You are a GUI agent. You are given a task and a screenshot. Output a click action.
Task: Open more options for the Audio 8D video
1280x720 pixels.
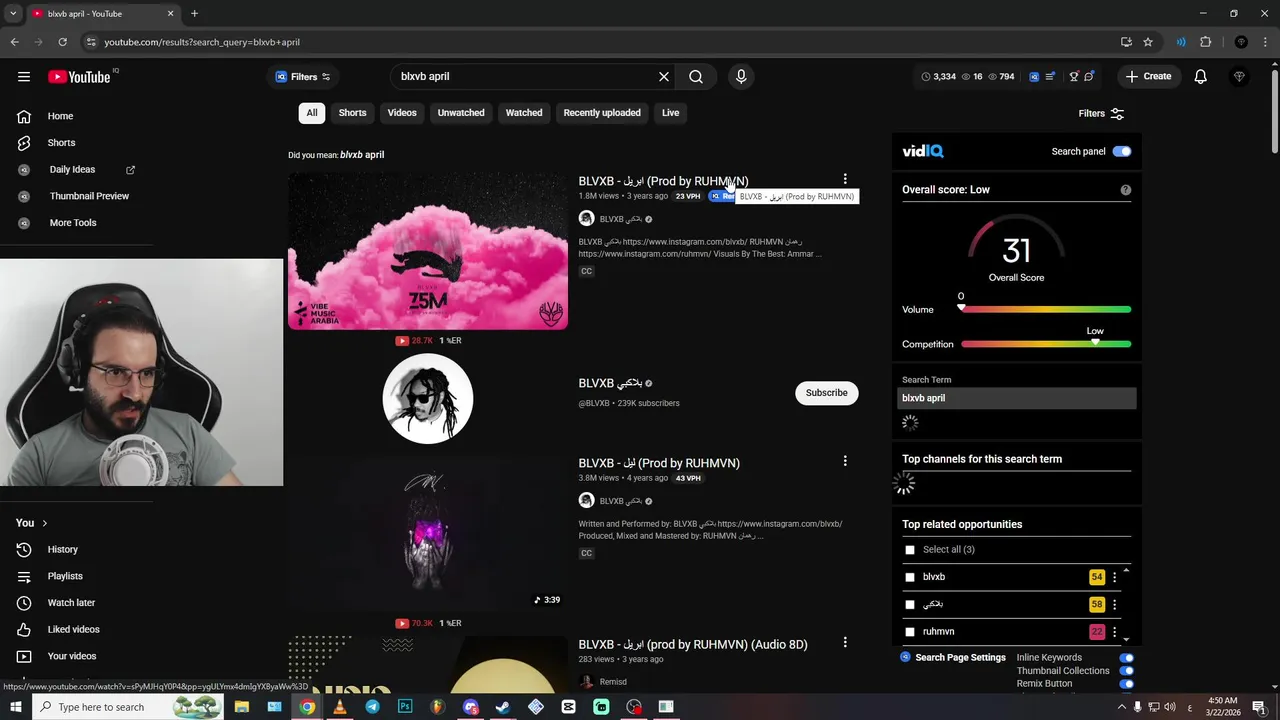coord(845,642)
